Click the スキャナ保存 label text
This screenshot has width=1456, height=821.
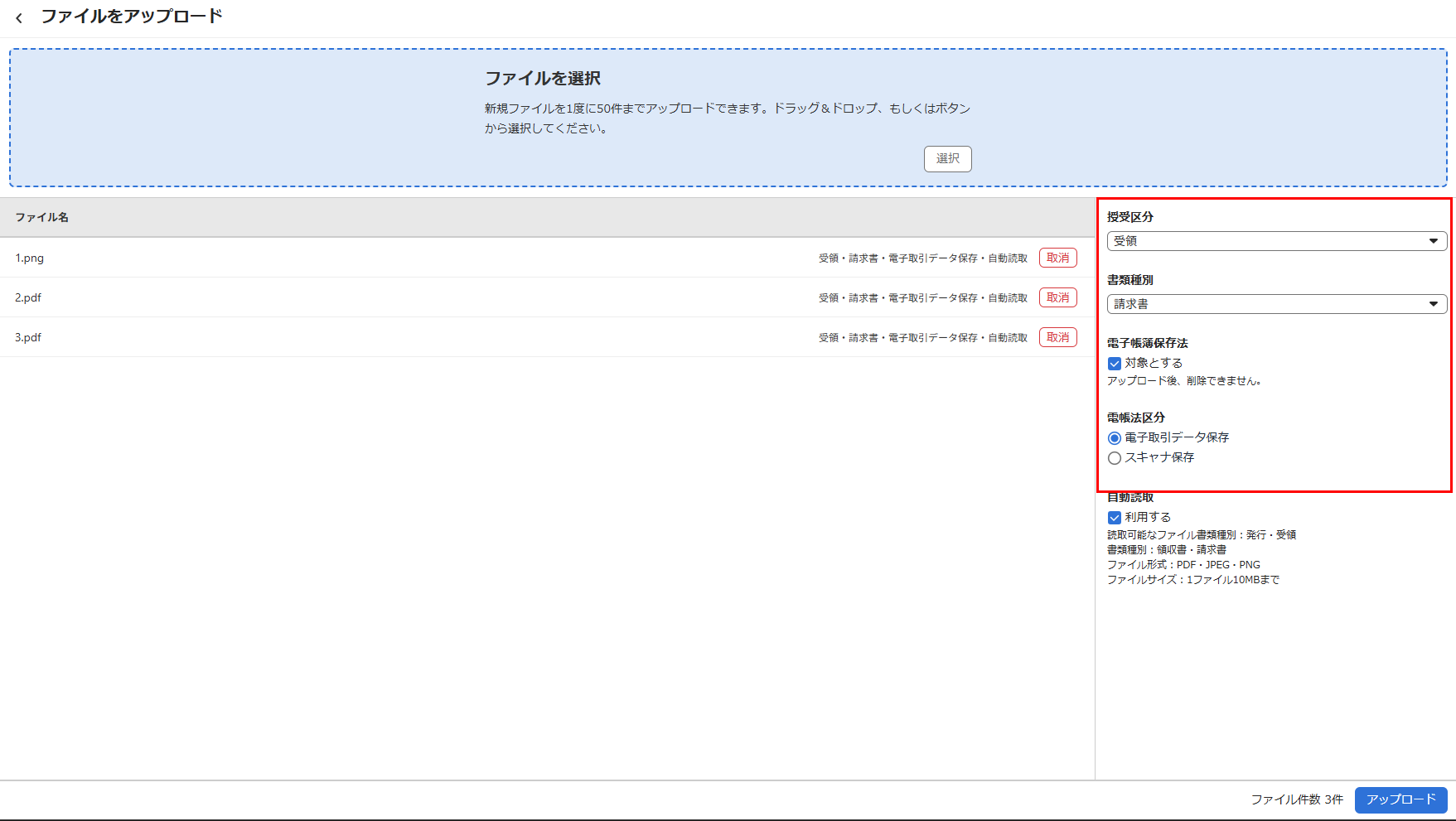pyautogui.click(x=1159, y=457)
